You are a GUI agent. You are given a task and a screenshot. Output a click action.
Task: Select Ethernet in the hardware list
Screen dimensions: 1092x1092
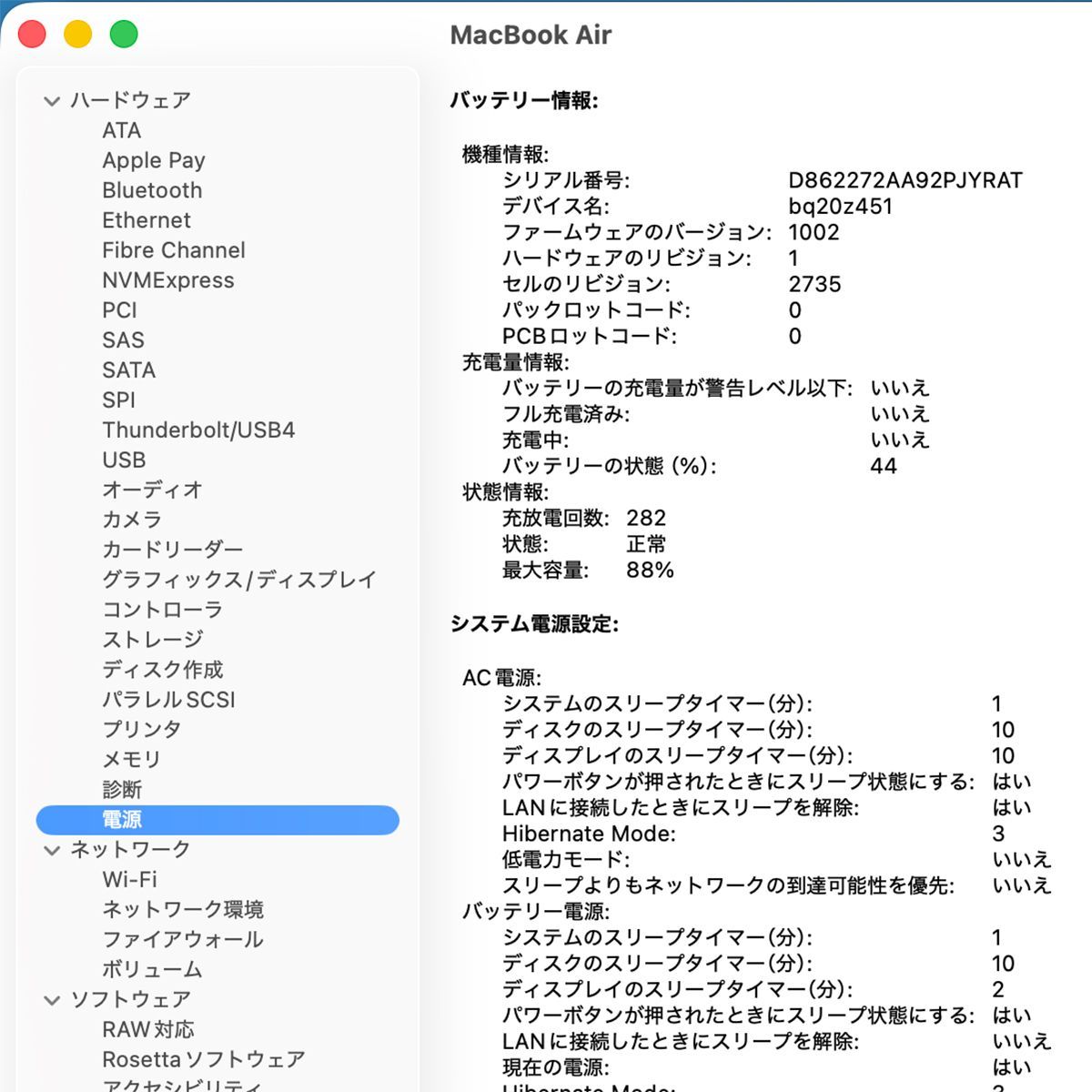click(x=147, y=220)
